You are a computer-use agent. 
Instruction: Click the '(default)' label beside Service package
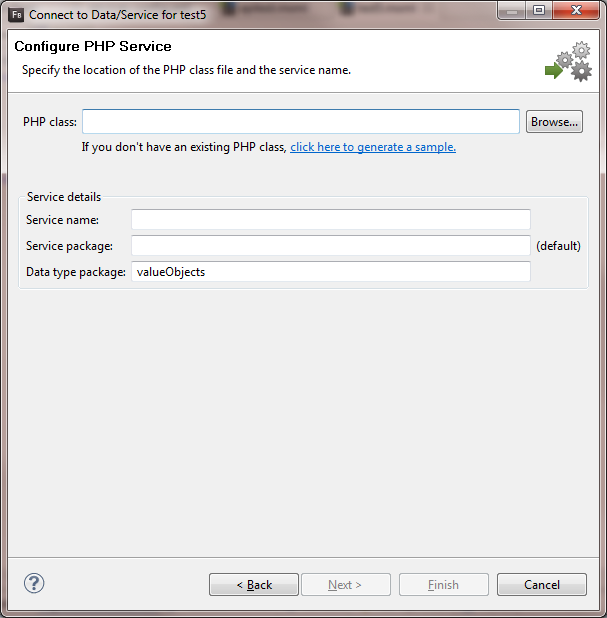(558, 246)
